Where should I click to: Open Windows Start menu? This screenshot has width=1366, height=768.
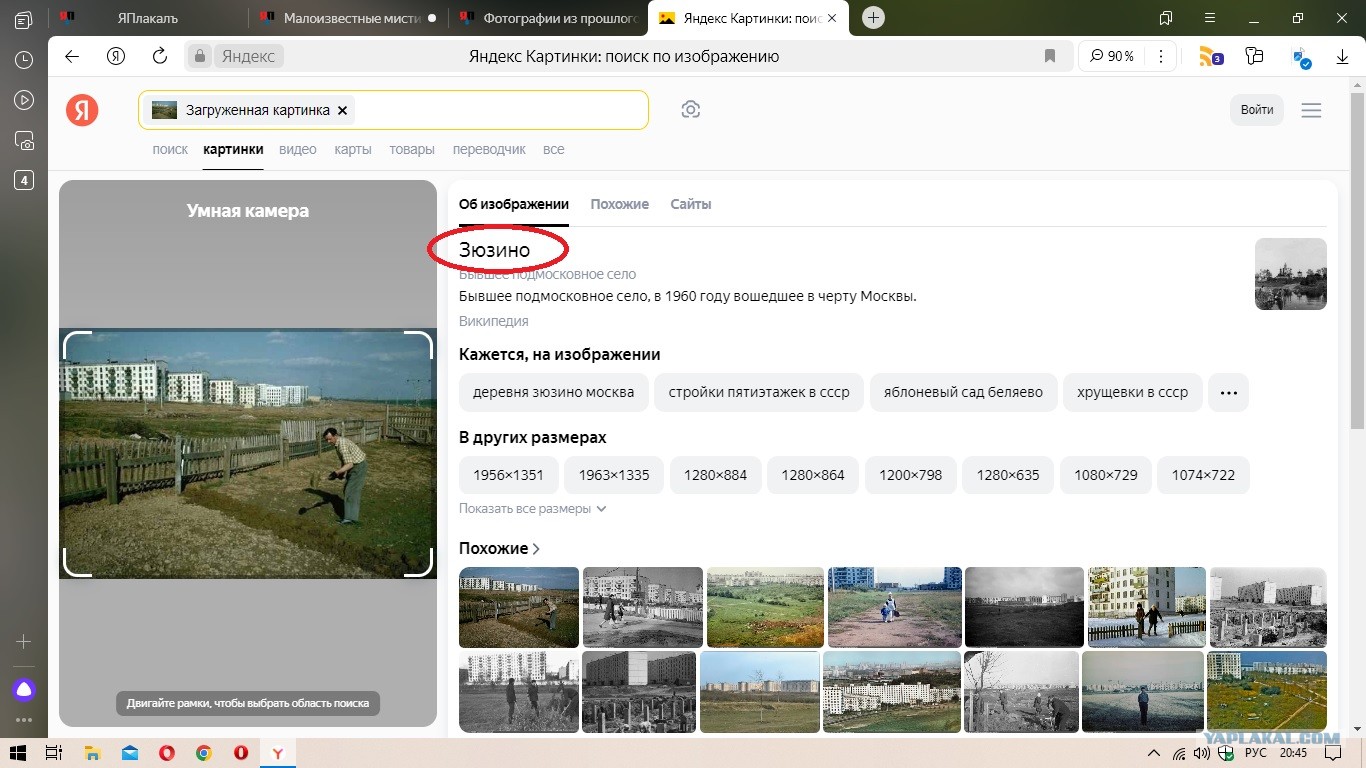(20, 752)
